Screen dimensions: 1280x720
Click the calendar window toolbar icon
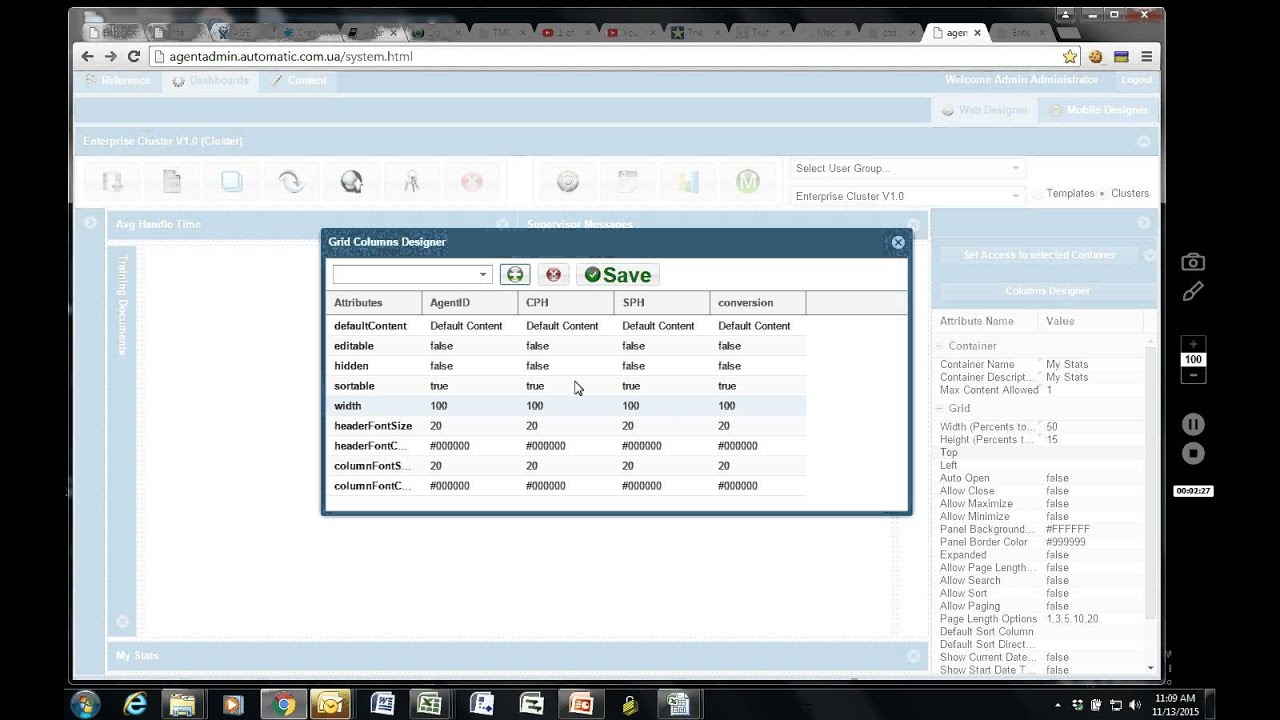pos(628,182)
